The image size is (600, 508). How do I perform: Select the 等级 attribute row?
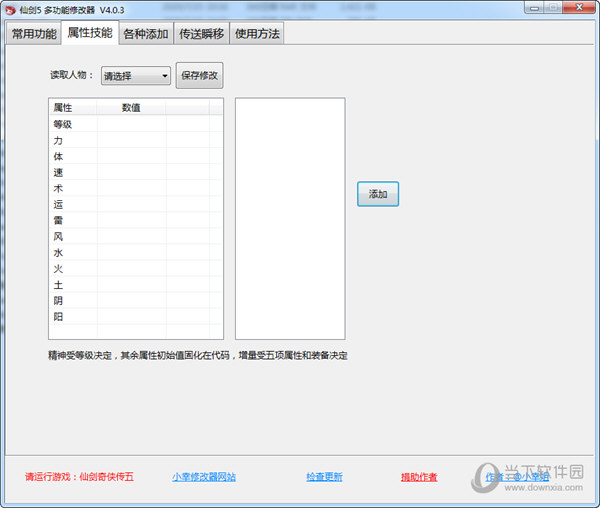pos(136,124)
